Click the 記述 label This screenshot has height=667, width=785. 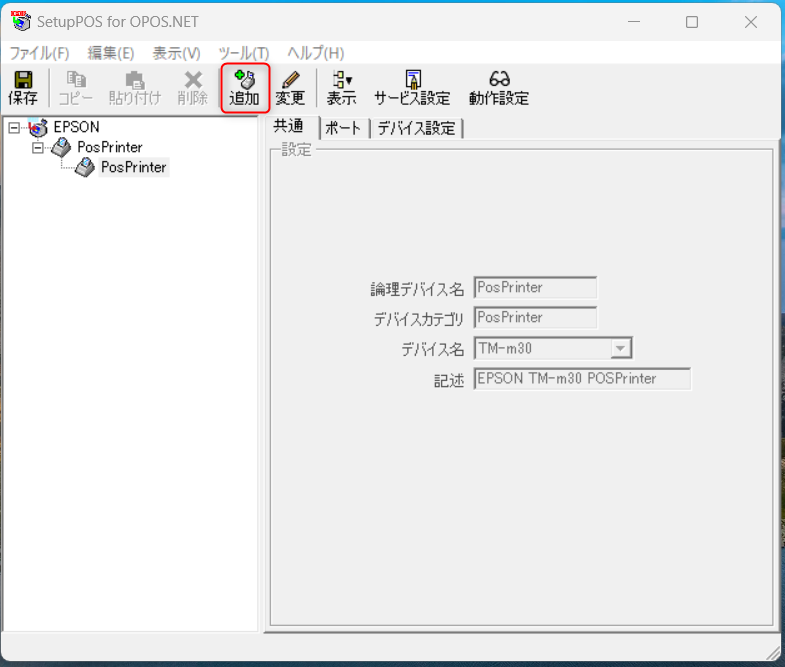pyautogui.click(x=449, y=380)
